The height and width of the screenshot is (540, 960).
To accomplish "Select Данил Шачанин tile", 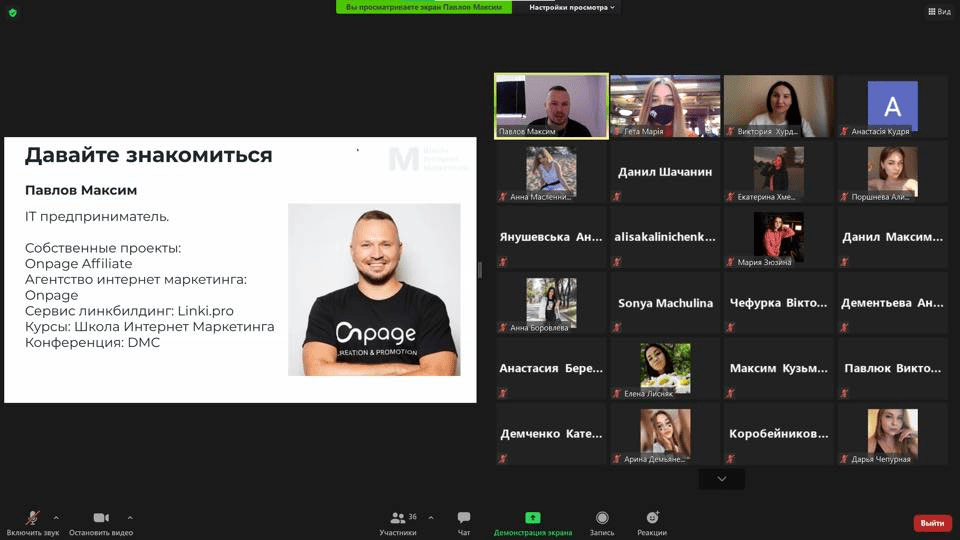I will (665, 172).
